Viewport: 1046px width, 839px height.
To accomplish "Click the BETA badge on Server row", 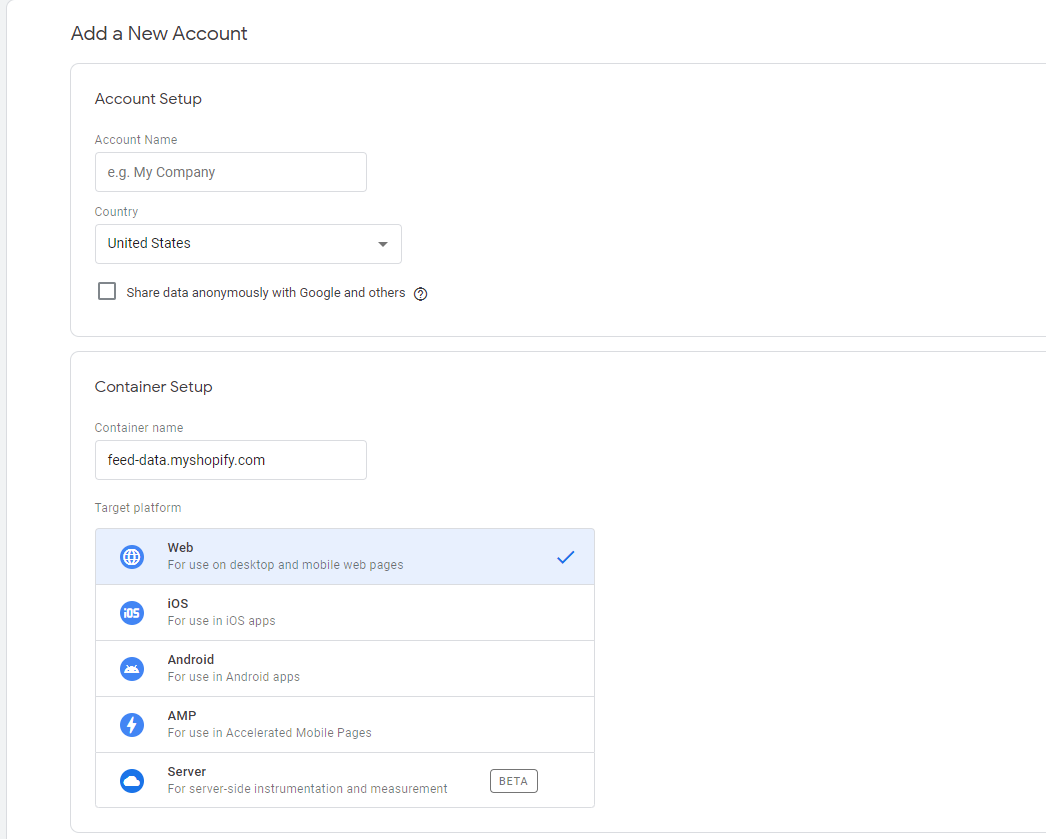I will [513, 781].
